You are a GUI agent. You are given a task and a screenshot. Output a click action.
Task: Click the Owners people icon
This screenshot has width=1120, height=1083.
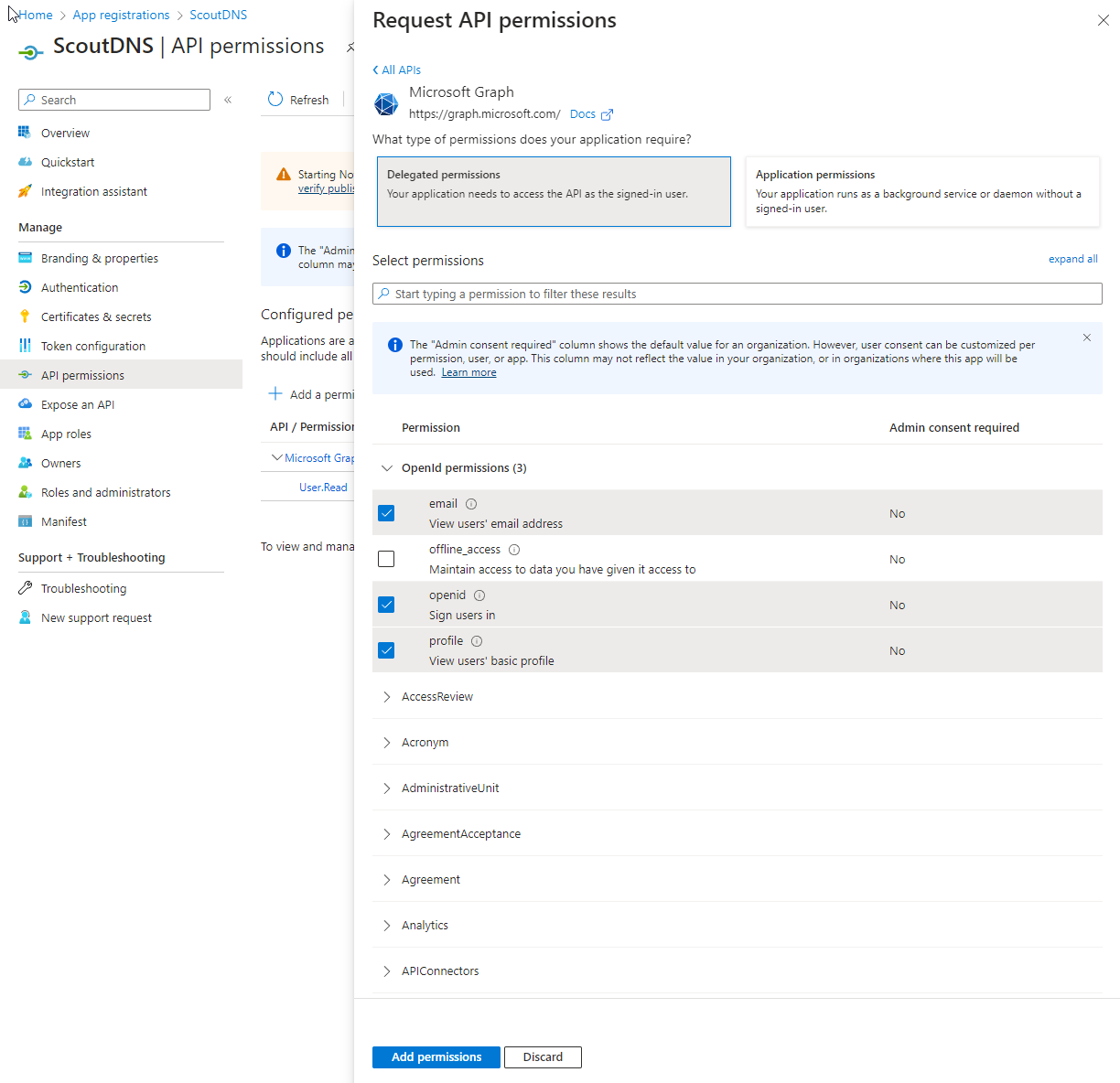25,463
